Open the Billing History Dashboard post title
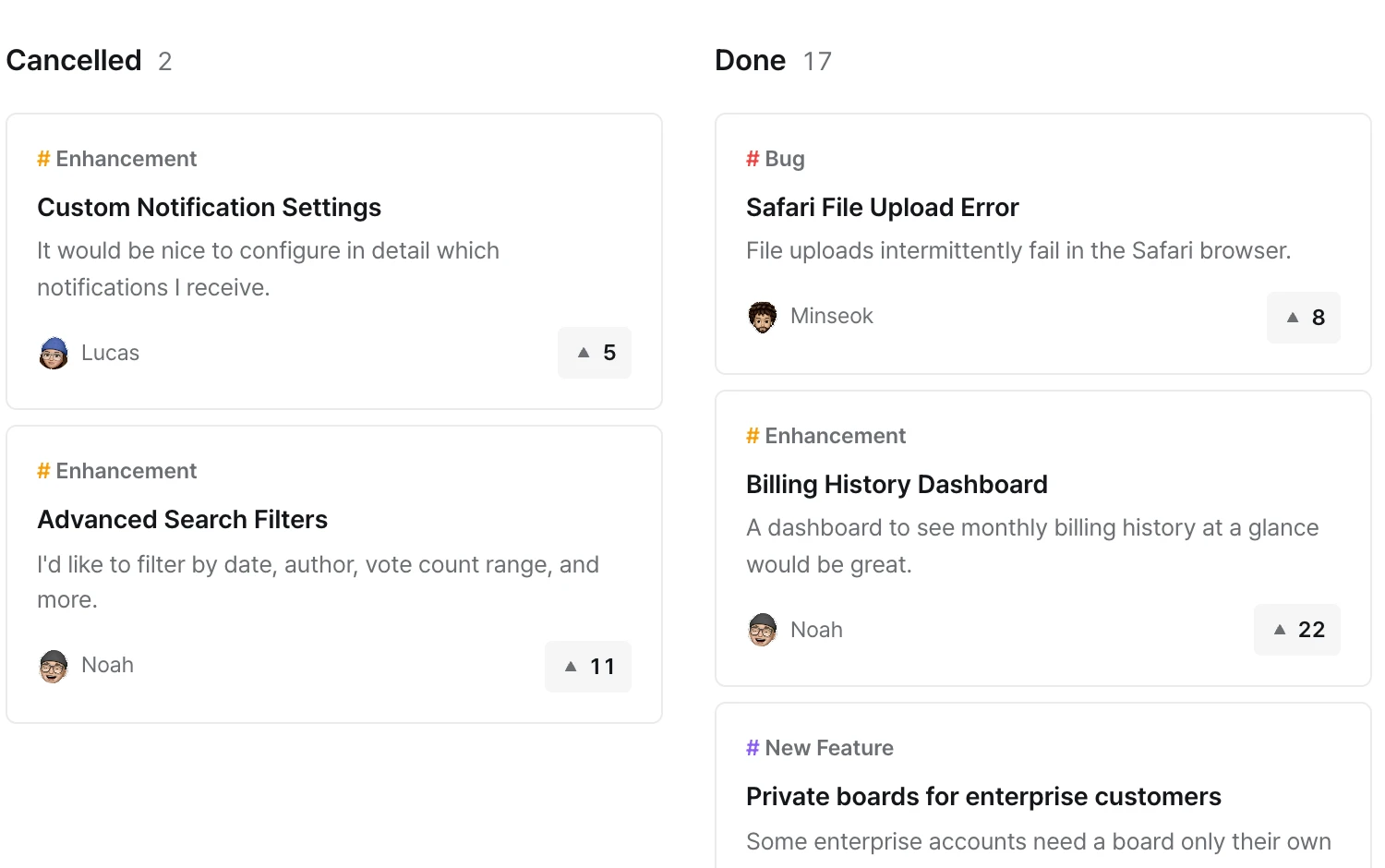This screenshot has height=868, width=1385. click(x=897, y=485)
